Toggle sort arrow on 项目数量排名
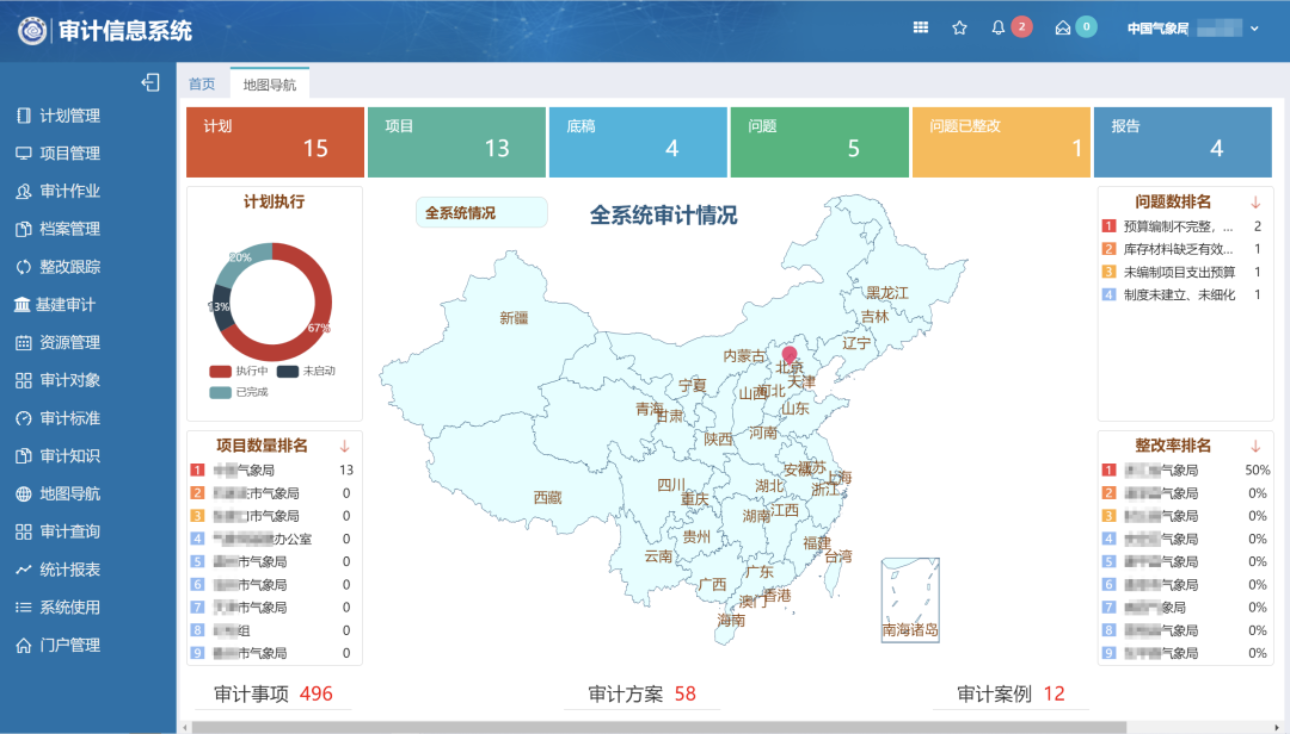Image resolution: width=1290 pixels, height=736 pixels. (x=344, y=446)
